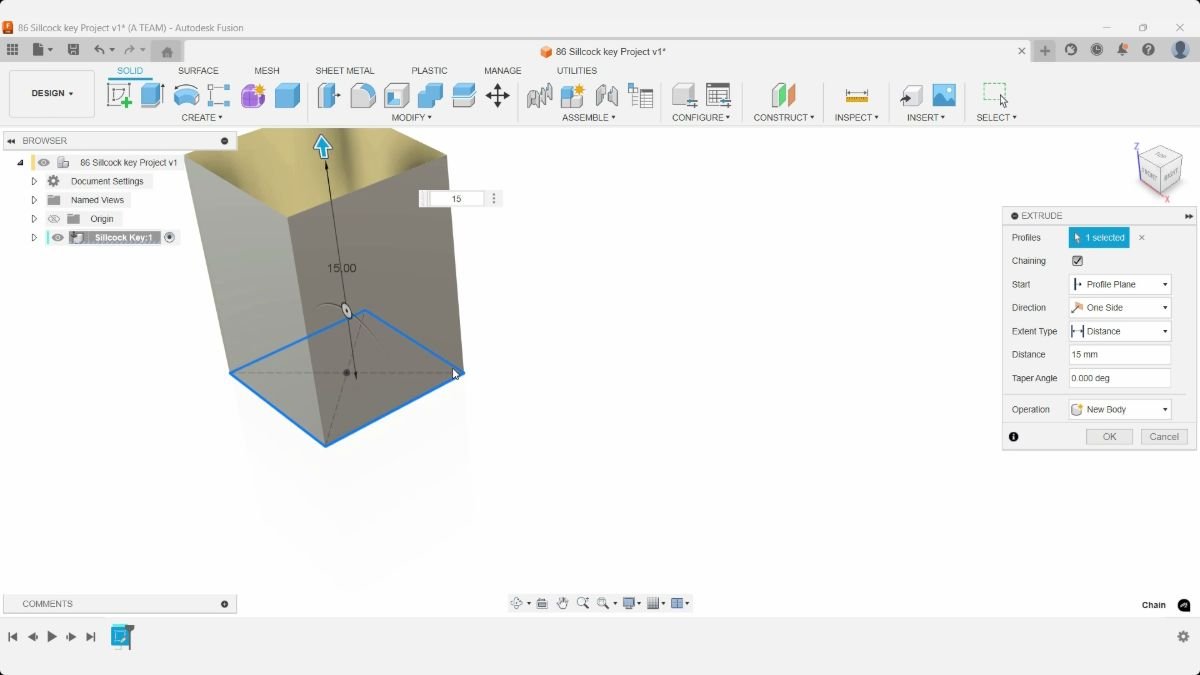Select the Revolve tool icon
Viewport: 1200px width, 675px height.
tap(186, 95)
